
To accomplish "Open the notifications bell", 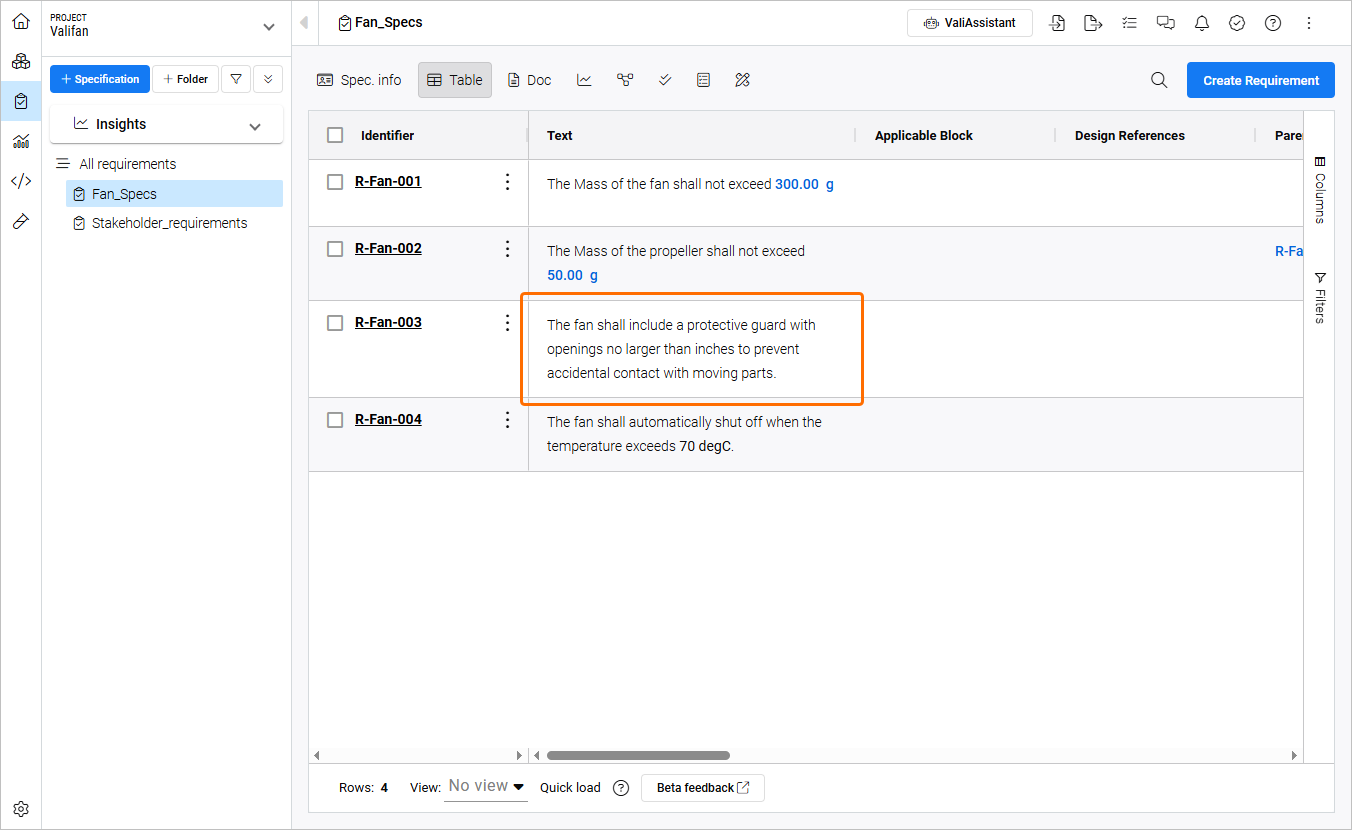I will tap(1201, 23).
